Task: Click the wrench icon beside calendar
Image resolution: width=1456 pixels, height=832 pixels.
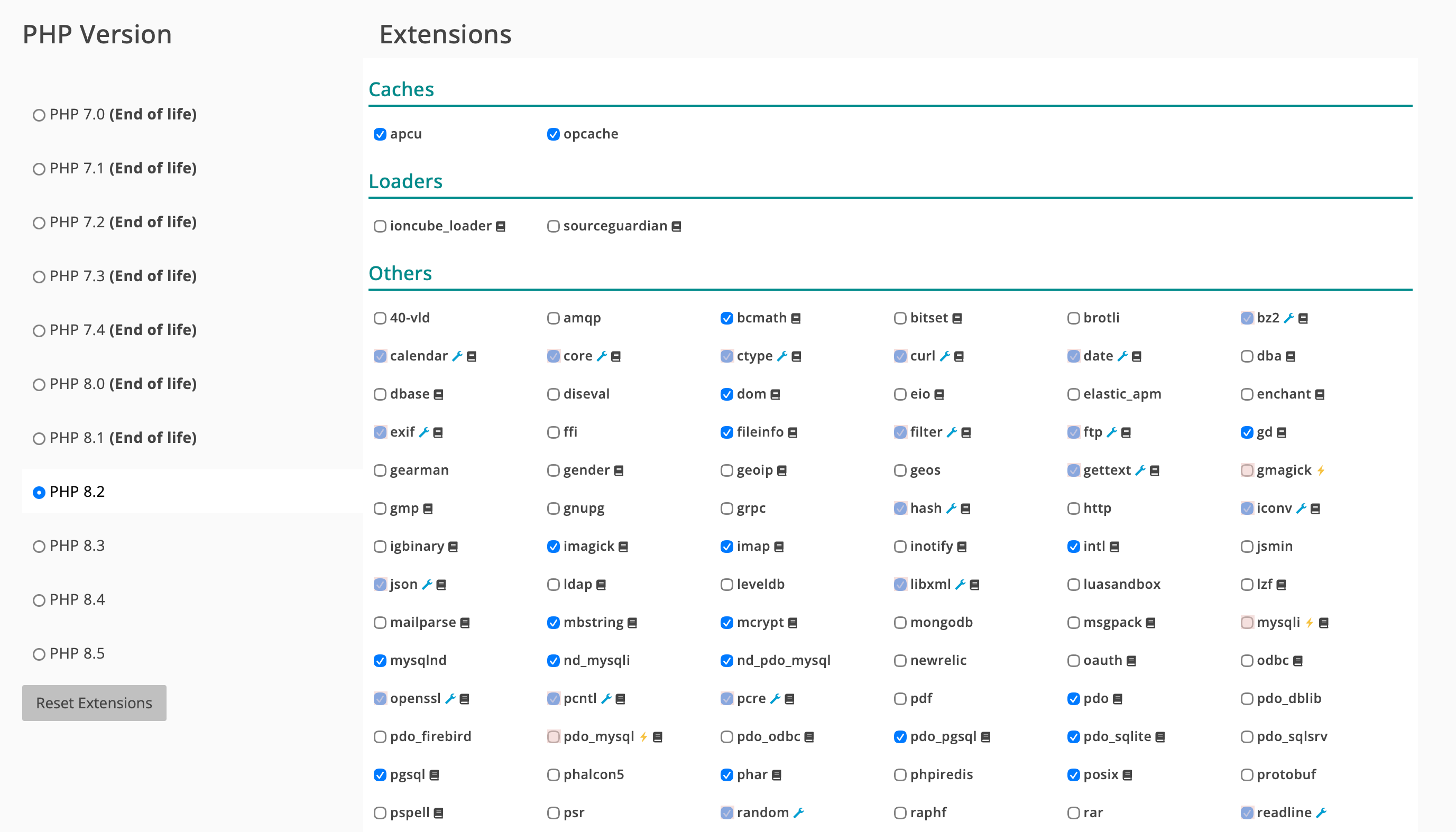Action: click(x=457, y=357)
